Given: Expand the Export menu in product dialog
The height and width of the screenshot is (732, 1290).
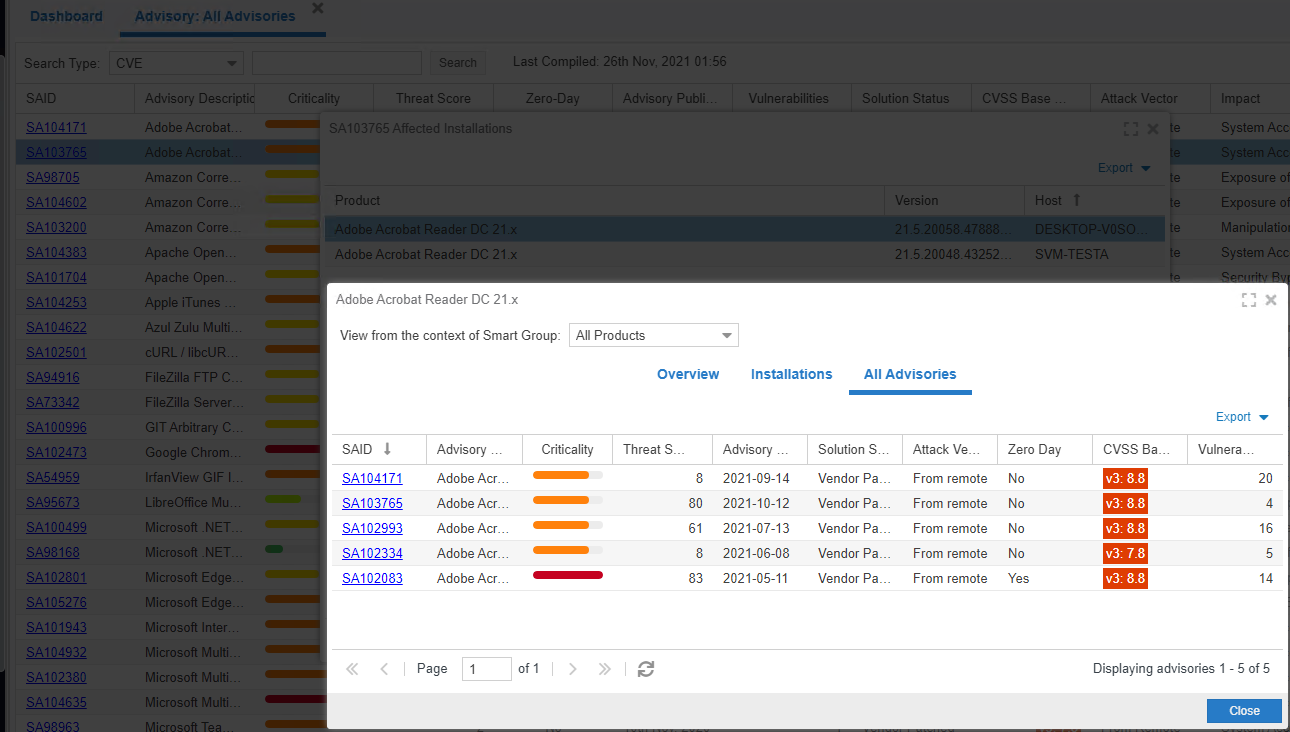Looking at the screenshot, I should 1242,417.
